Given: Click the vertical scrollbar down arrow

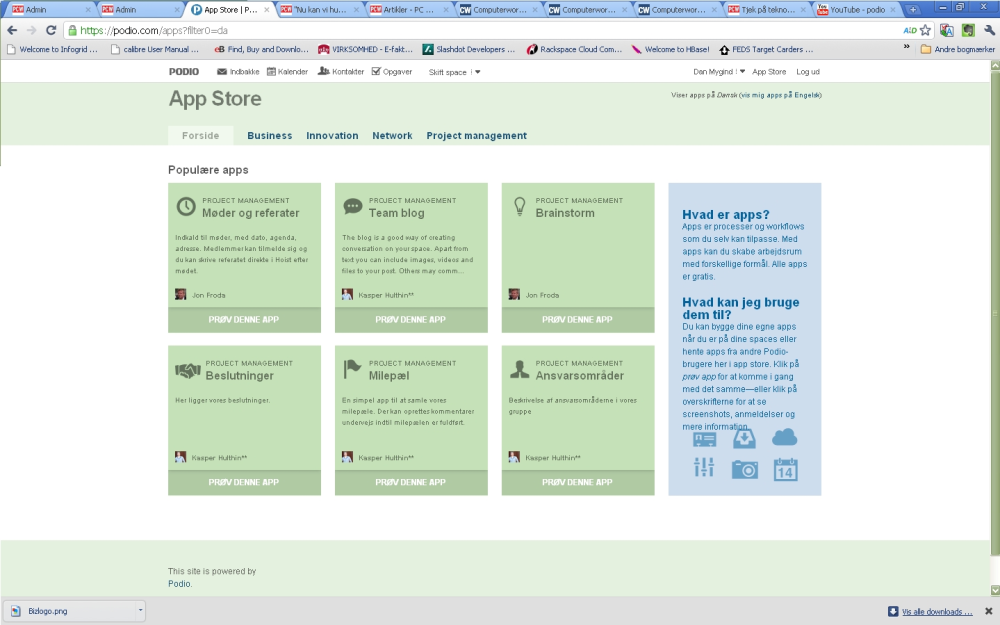Looking at the screenshot, I should (994, 591).
